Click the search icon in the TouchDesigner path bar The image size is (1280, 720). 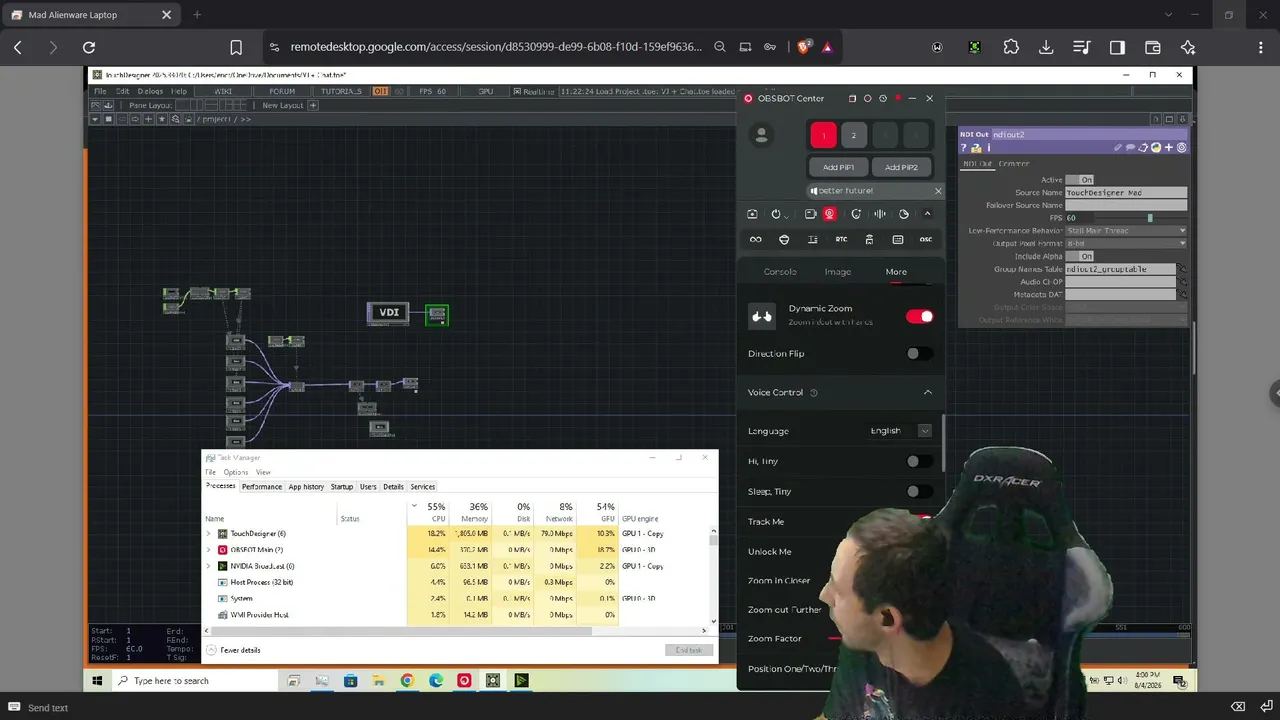tap(175, 119)
